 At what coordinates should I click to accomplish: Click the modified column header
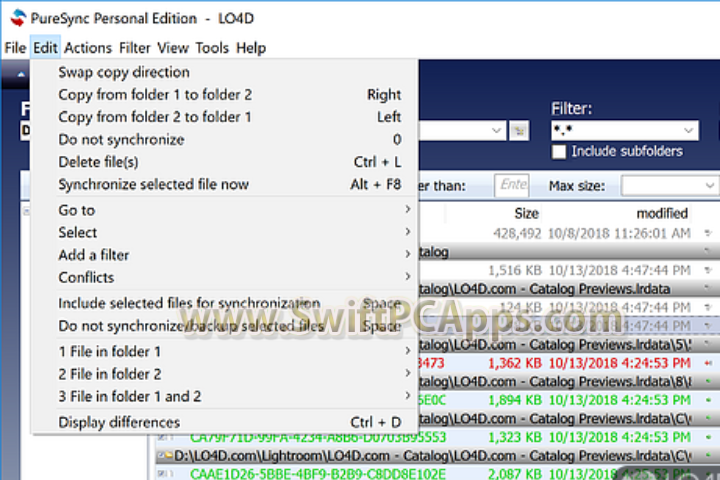(662, 213)
